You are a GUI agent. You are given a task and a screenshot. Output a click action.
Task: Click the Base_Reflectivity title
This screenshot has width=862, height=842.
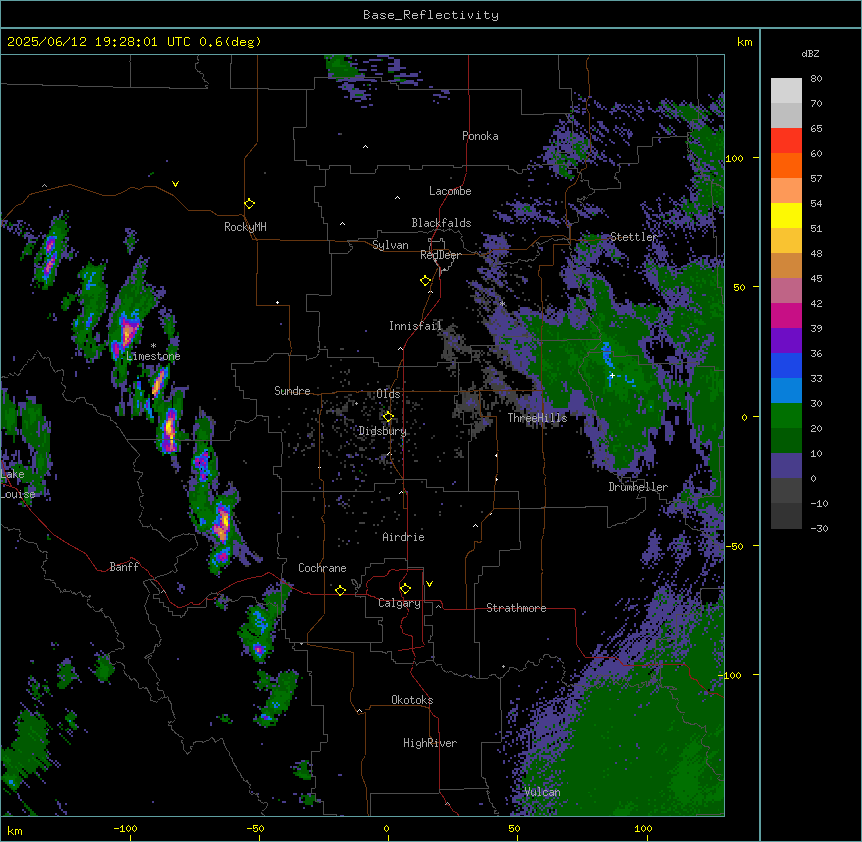click(x=431, y=15)
